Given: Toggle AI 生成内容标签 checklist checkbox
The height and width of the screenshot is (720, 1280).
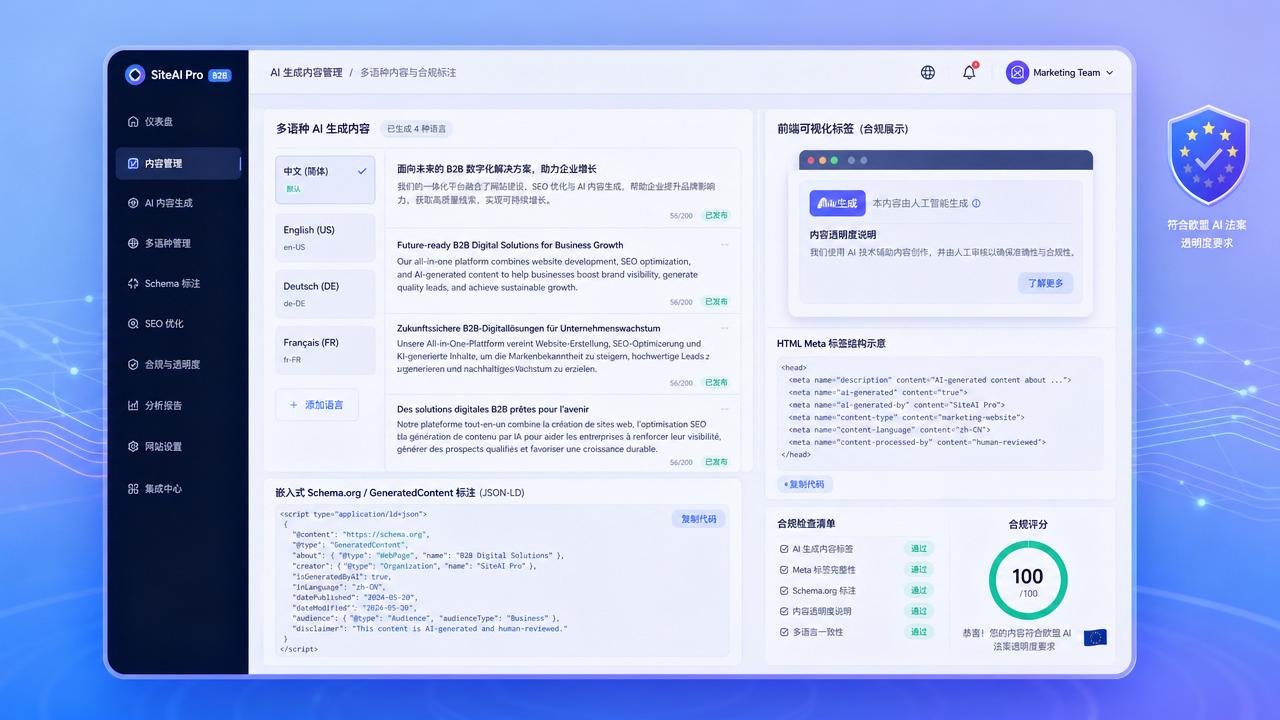Looking at the screenshot, I should coord(784,549).
